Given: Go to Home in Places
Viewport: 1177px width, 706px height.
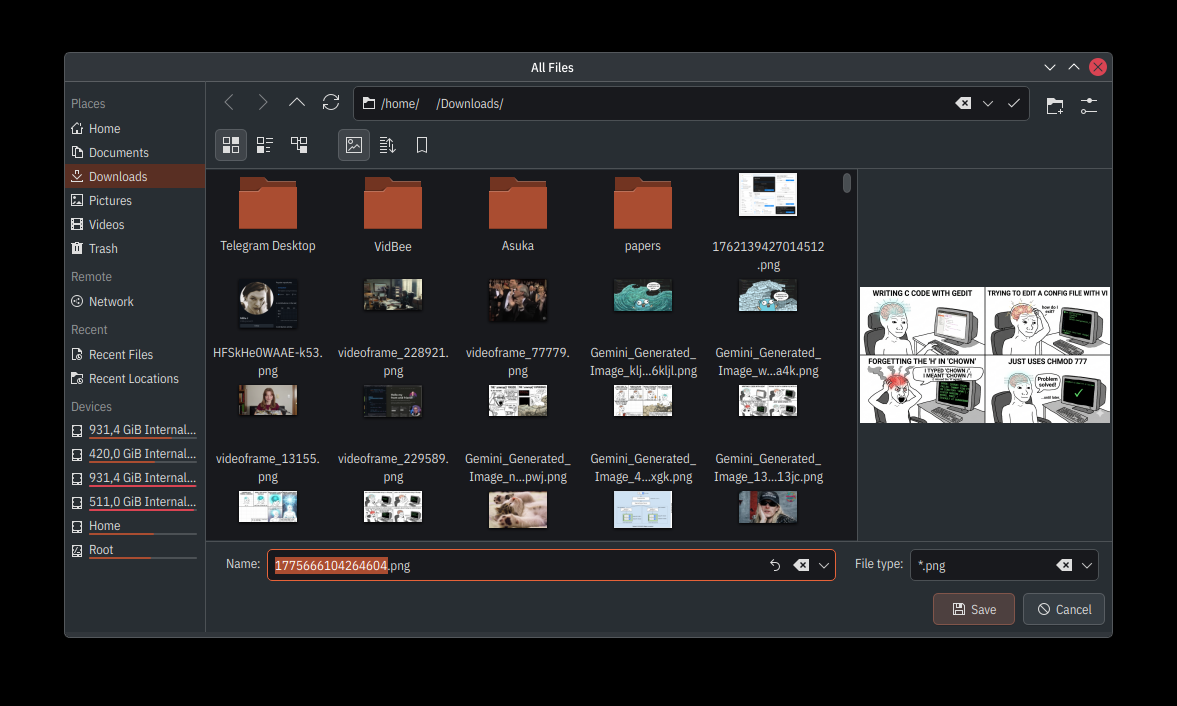Looking at the screenshot, I should tap(135, 128).
